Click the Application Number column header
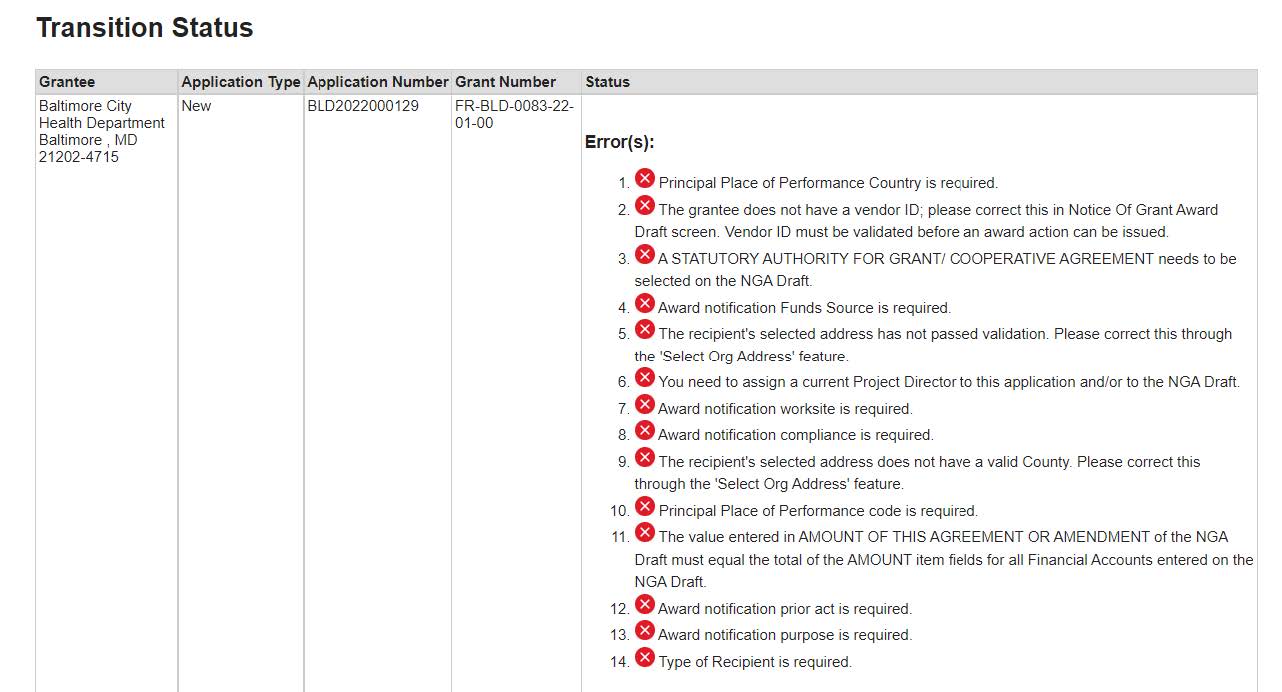 point(377,82)
